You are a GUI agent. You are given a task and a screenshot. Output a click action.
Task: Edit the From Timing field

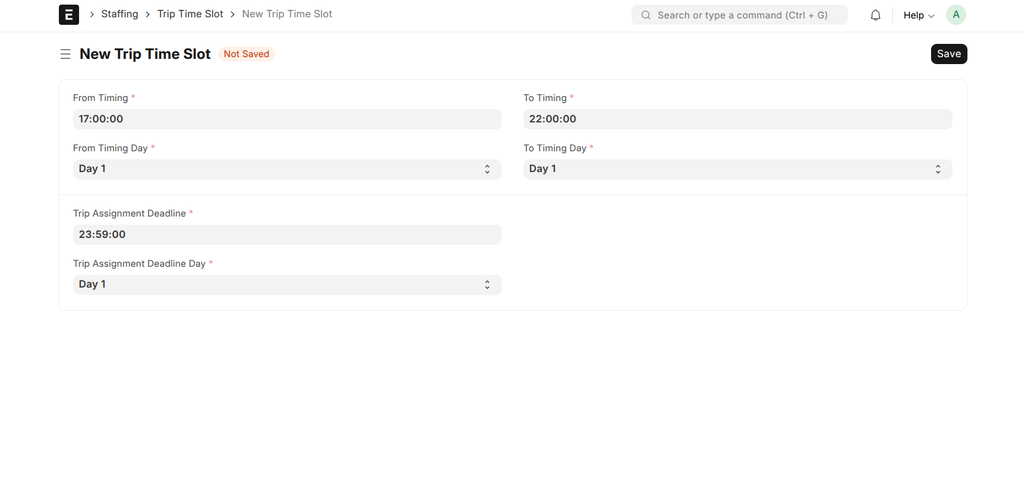(287, 119)
